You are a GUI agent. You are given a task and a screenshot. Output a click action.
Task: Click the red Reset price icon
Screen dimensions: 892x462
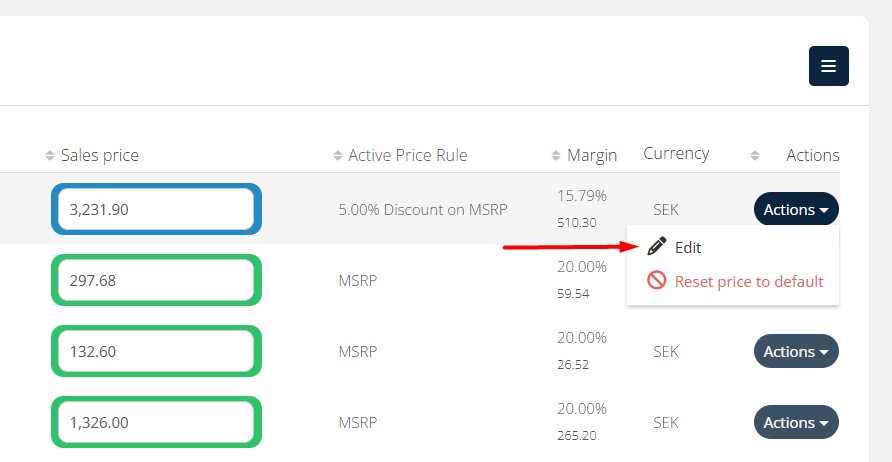pos(657,281)
